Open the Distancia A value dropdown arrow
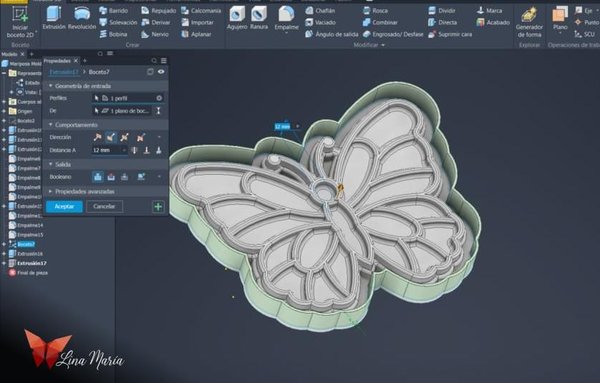 coord(124,150)
